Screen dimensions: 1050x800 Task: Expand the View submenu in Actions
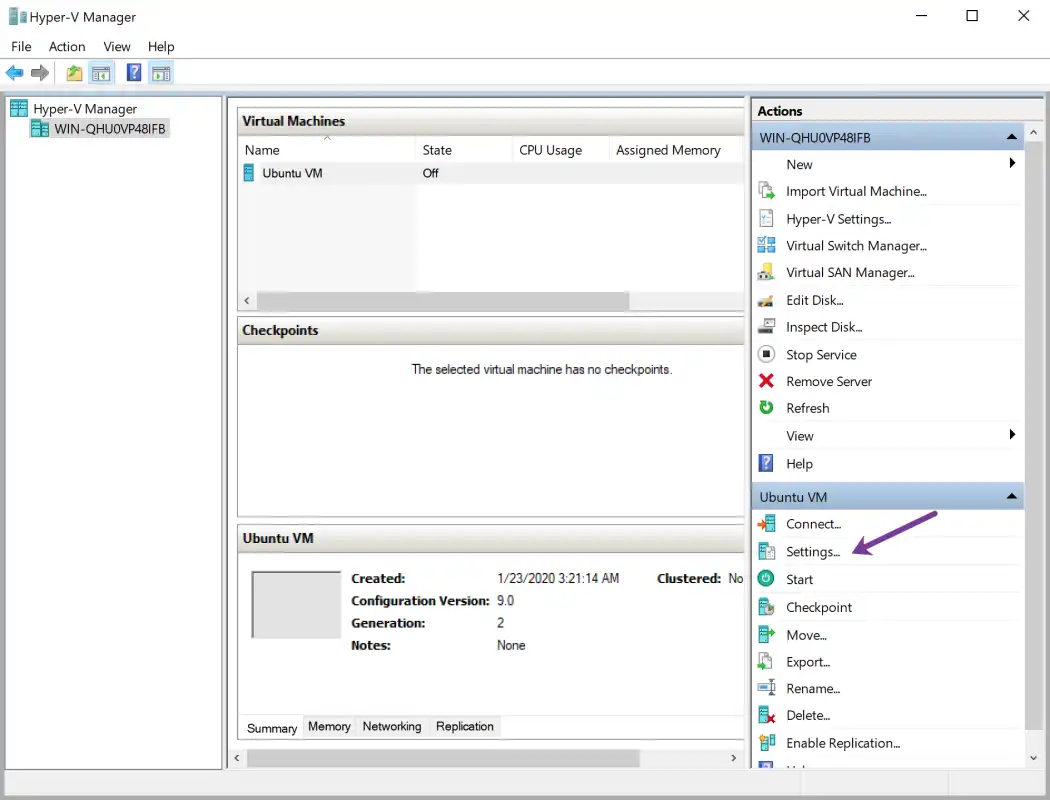[1012, 435]
